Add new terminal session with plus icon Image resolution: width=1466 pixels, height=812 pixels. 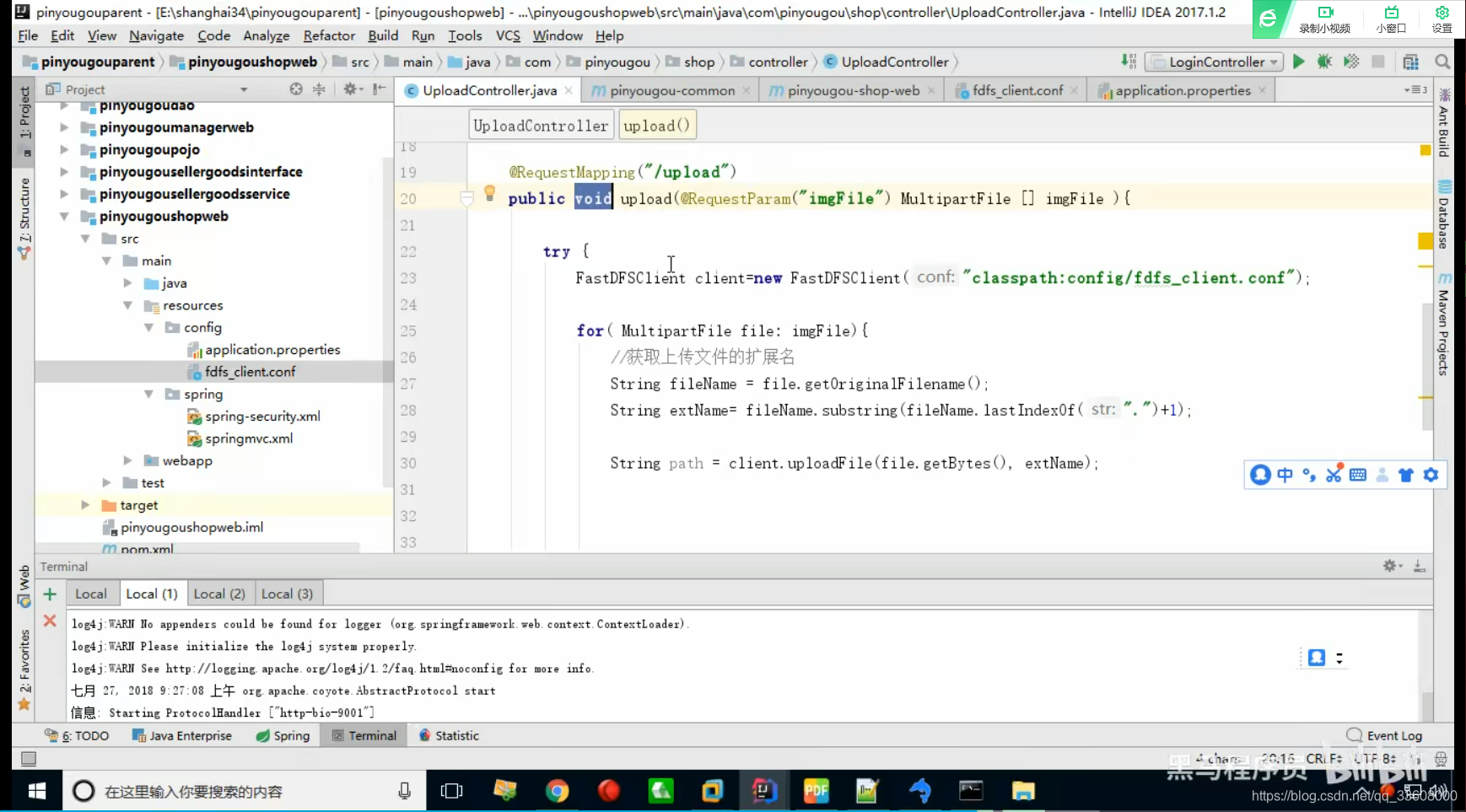(x=50, y=594)
